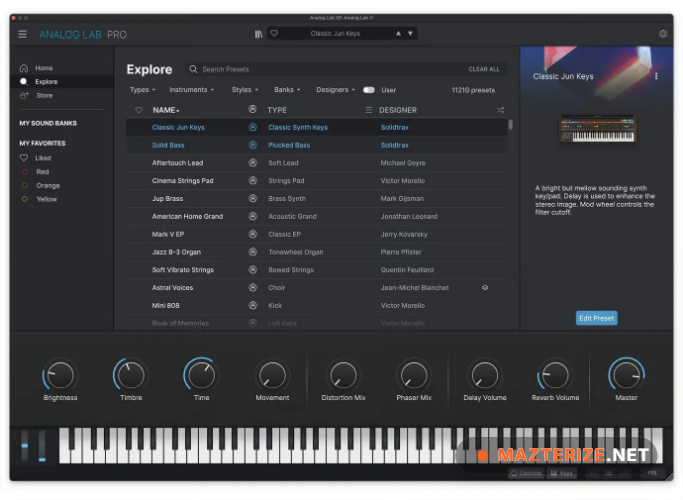Open My Sound Banks section
683x500 pixels.
point(48,123)
